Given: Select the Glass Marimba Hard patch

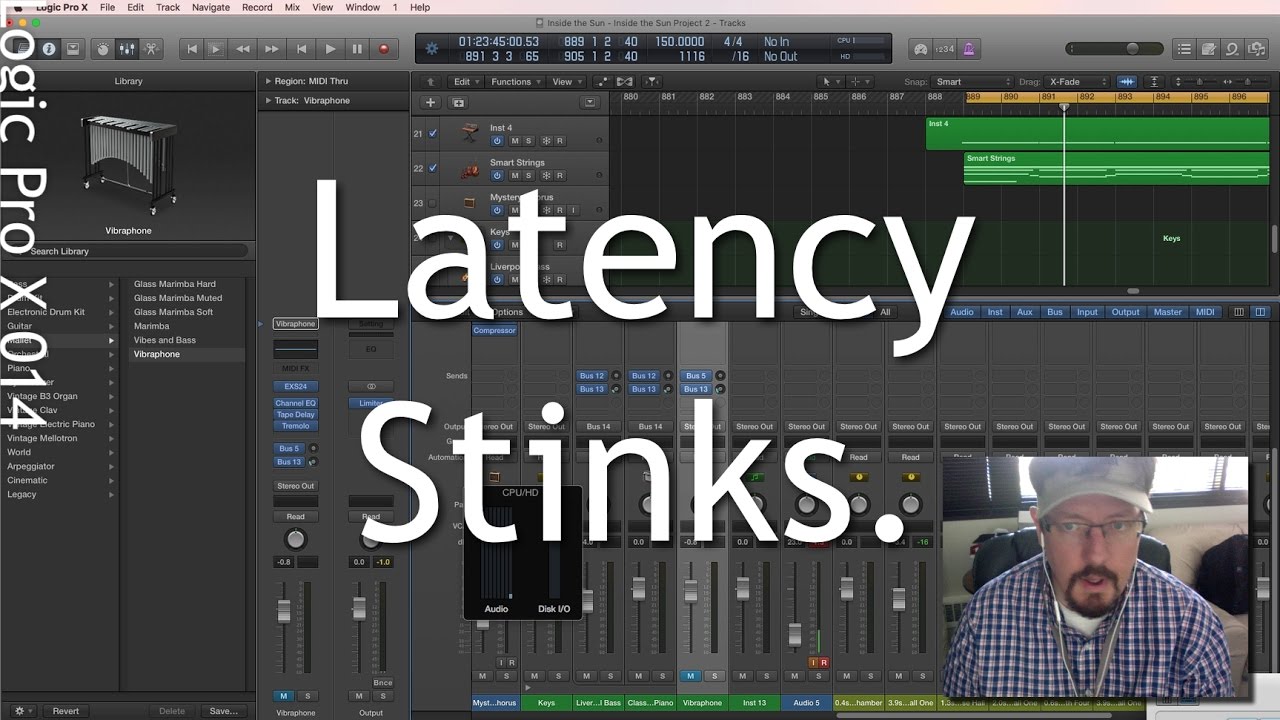Looking at the screenshot, I should point(175,284).
